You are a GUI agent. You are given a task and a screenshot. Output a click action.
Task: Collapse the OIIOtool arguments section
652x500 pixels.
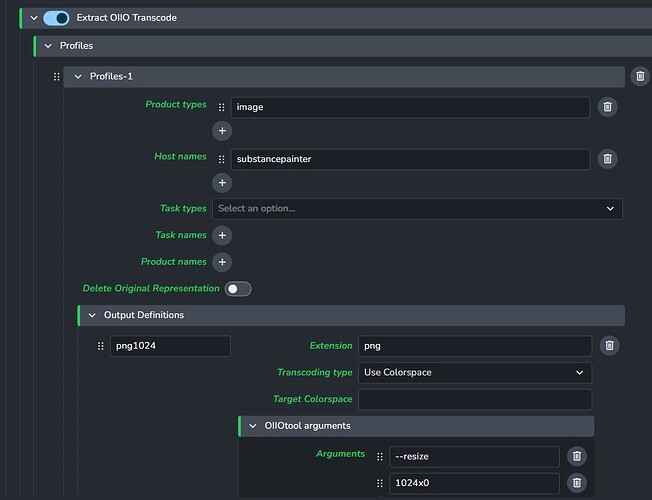253,426
